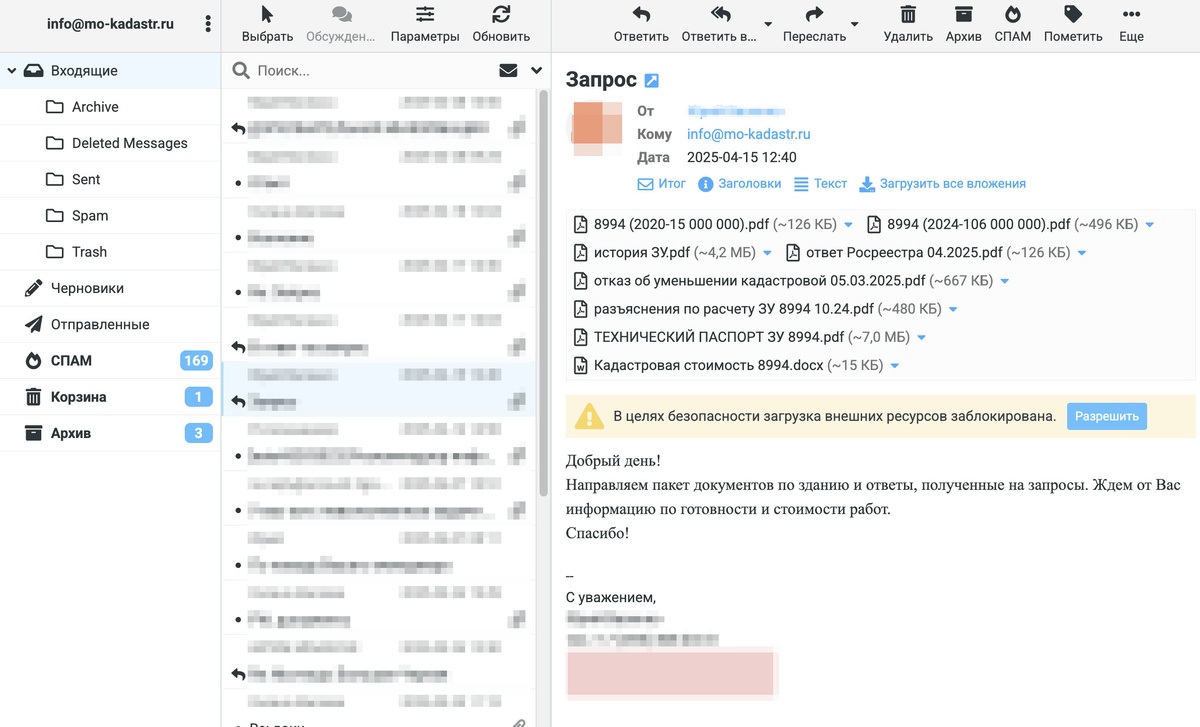
Task: Open the Trash subfolder
Action: coord(110,252)
